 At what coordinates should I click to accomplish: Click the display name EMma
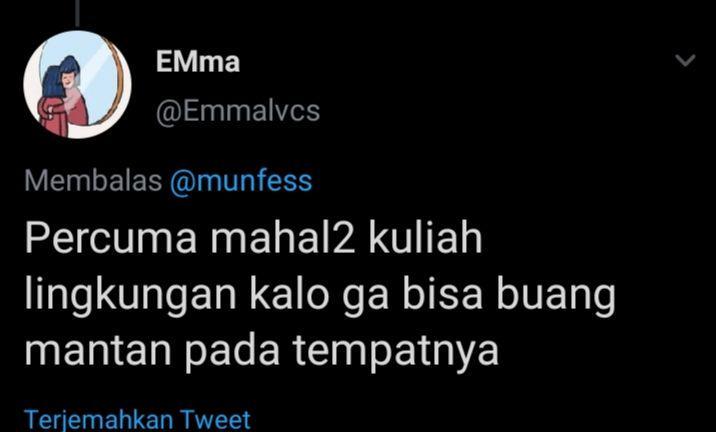pos(198,62)
